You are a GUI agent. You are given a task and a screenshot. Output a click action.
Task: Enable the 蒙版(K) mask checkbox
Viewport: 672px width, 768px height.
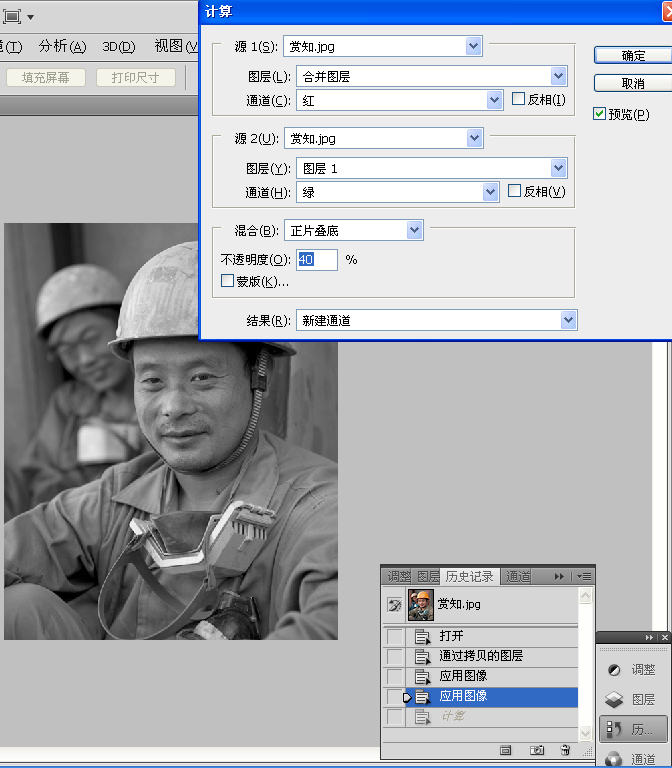coord(227,281)
